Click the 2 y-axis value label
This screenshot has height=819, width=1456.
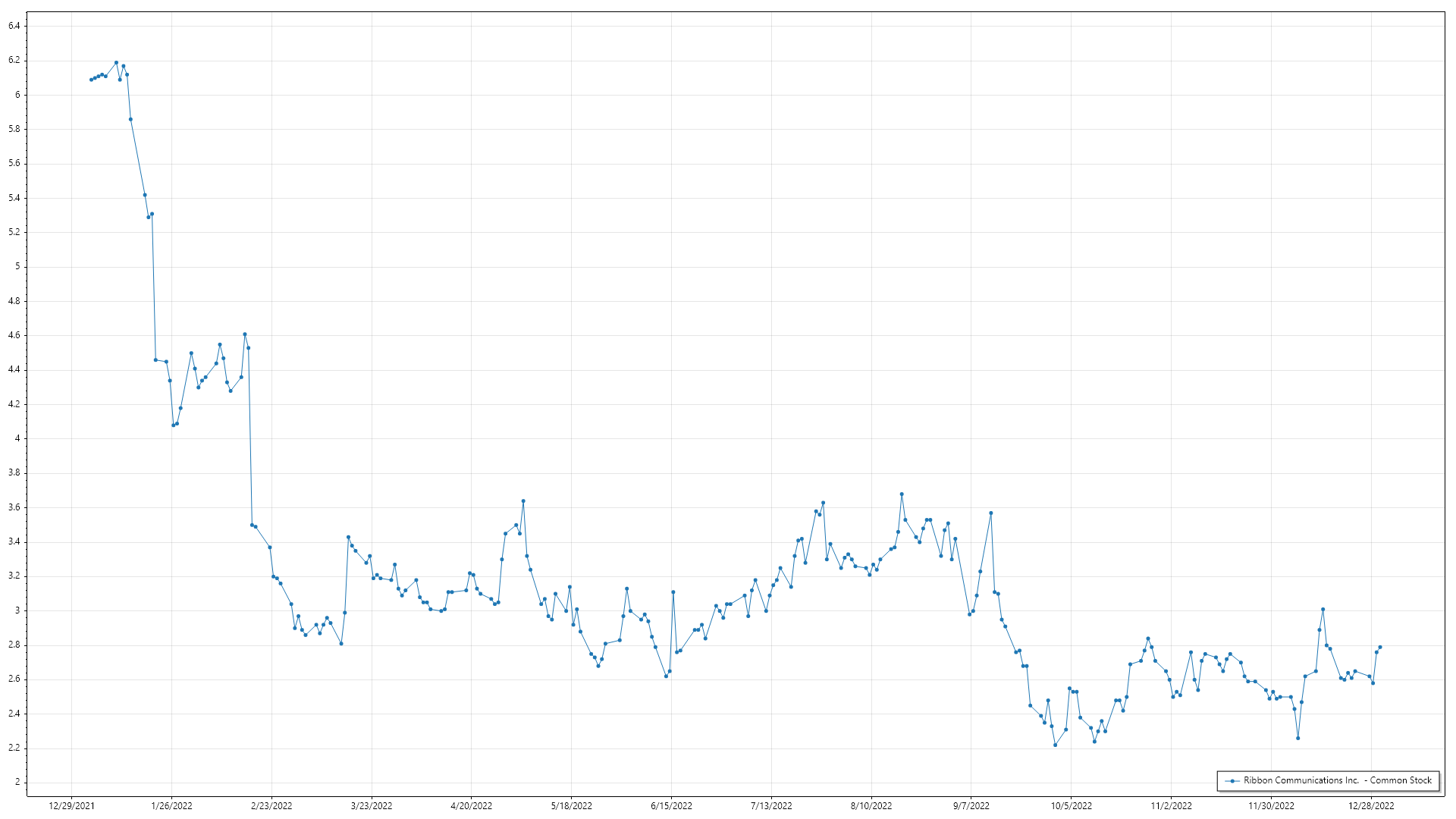17,783
